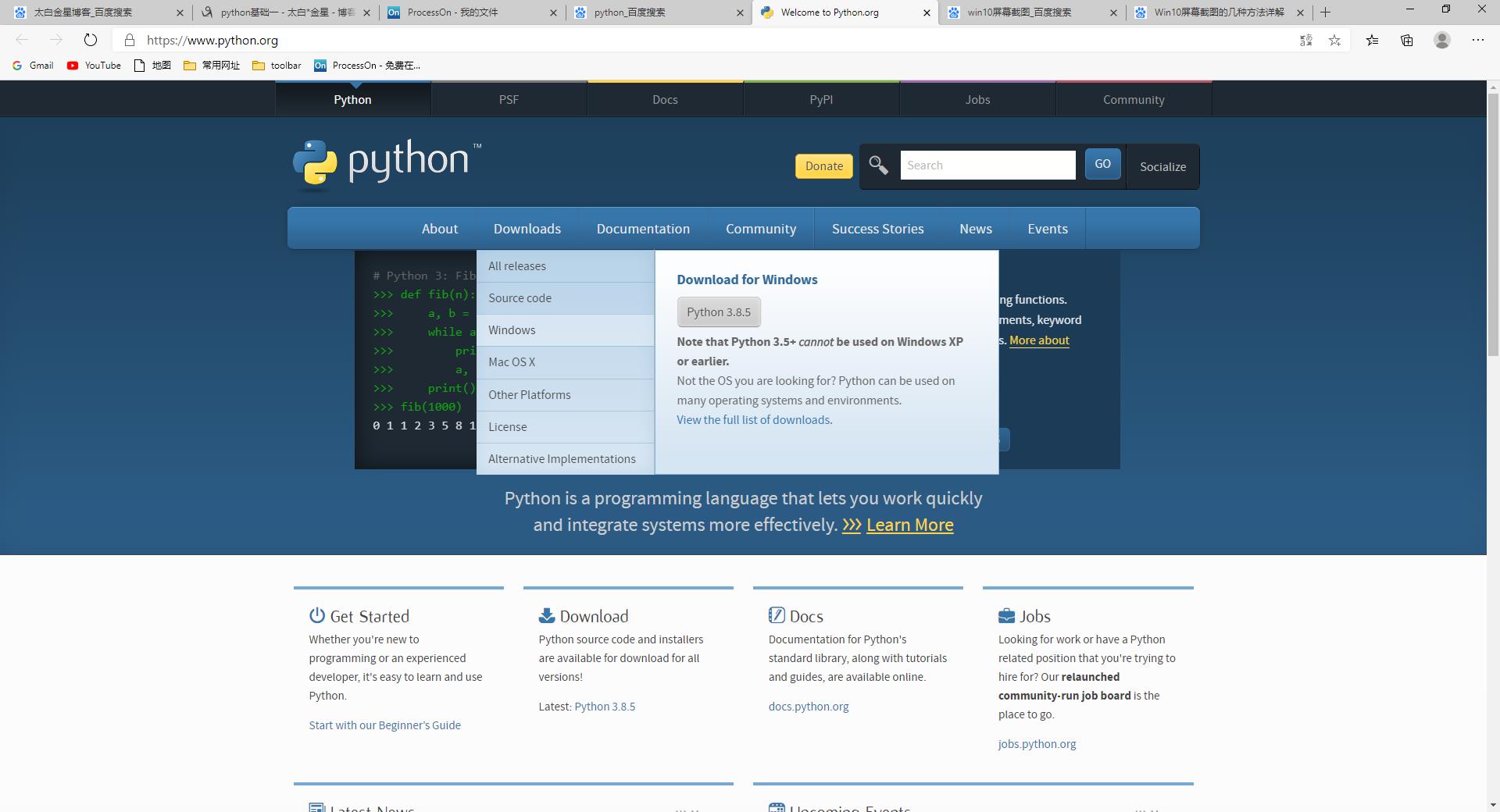Screen dimensions: 1500x812
Task: Click the More about link
Action: tap(1039, 340)
